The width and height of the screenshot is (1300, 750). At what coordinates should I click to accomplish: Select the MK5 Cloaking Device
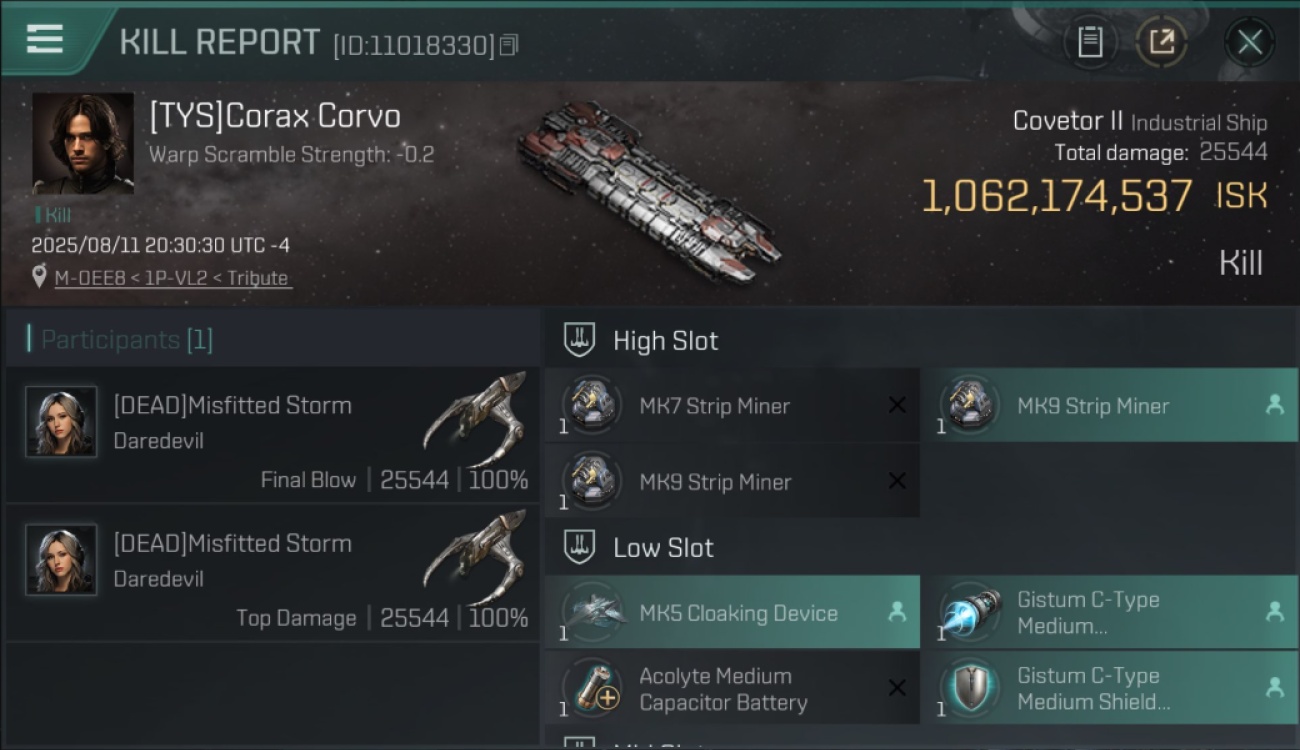[733, 612]
